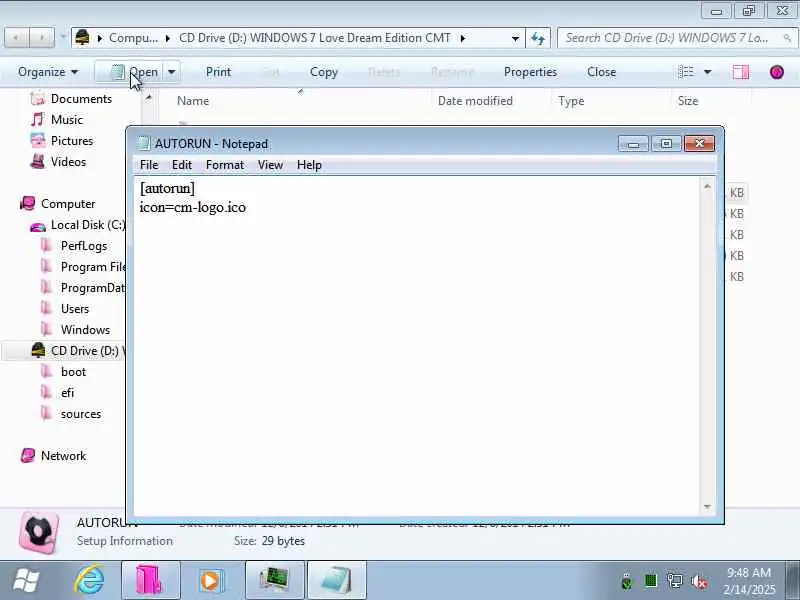Go forward with the Explorer forward arrow
This screenshot has width=800, height=600.
pyautogui.click(x=42, y=38)
